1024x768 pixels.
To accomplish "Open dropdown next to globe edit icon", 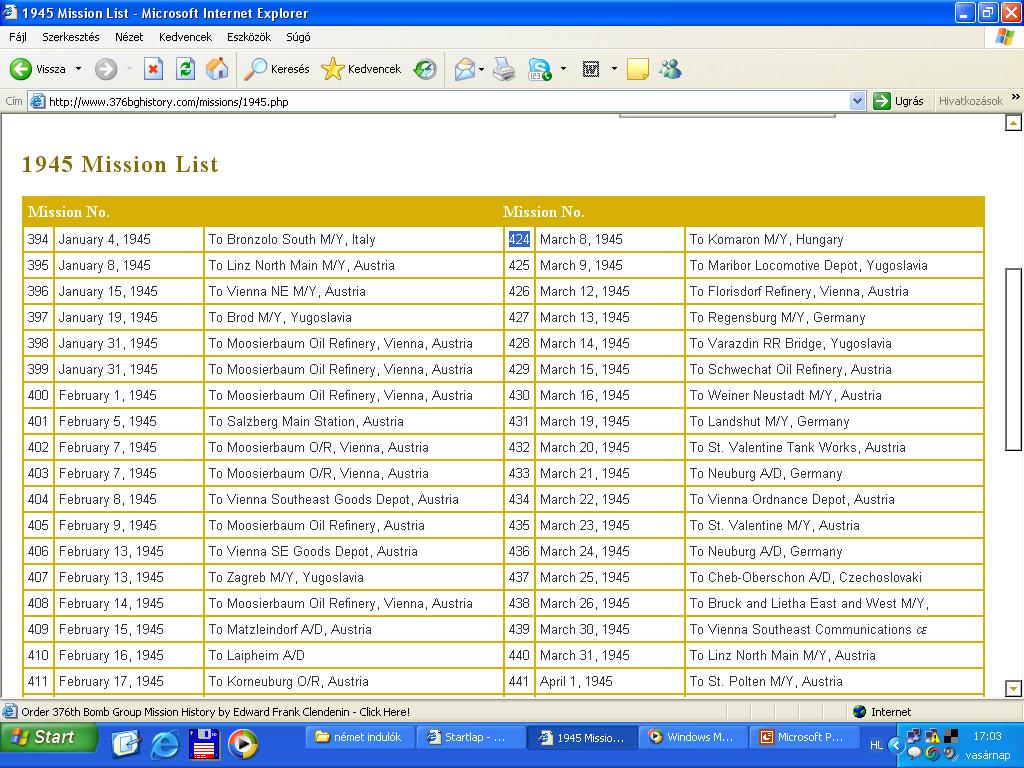I will 564,69.
